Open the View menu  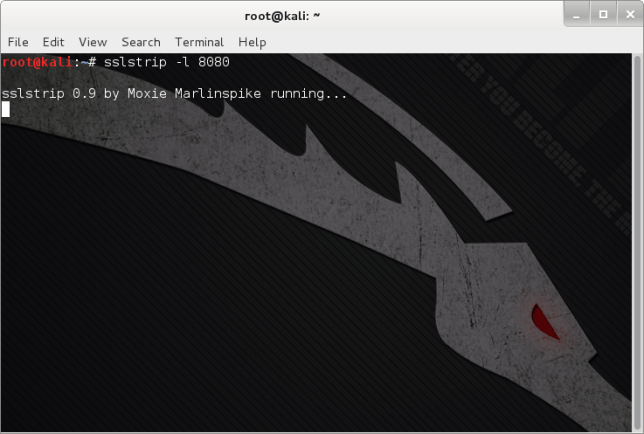(93, 42)
